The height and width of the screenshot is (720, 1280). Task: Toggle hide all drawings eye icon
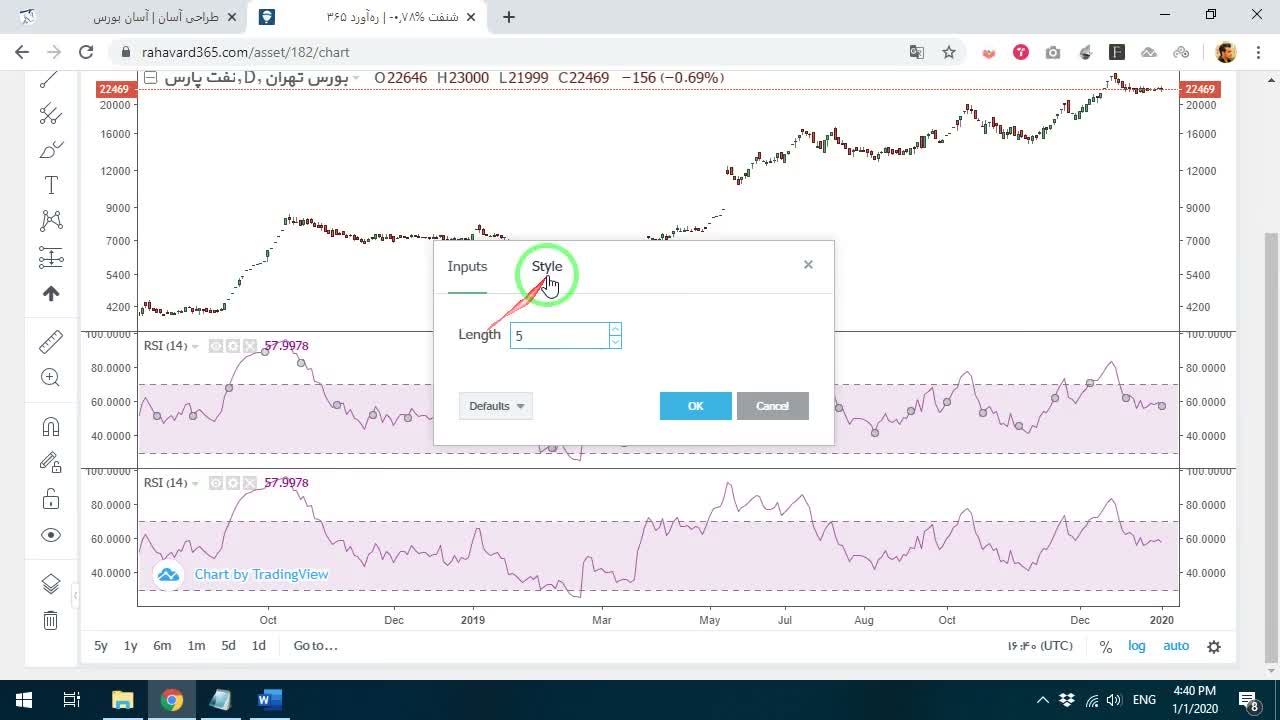[x=51, y=535]
